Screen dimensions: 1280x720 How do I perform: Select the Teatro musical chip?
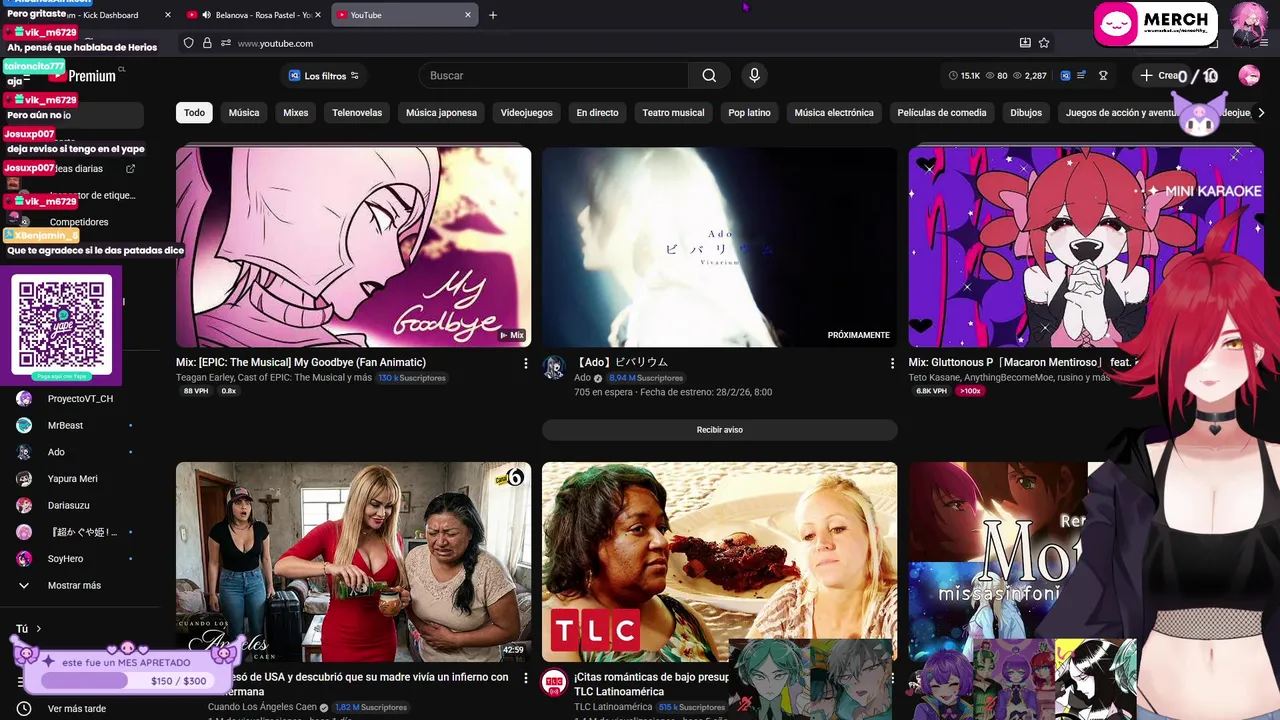(x=673, y=113)
